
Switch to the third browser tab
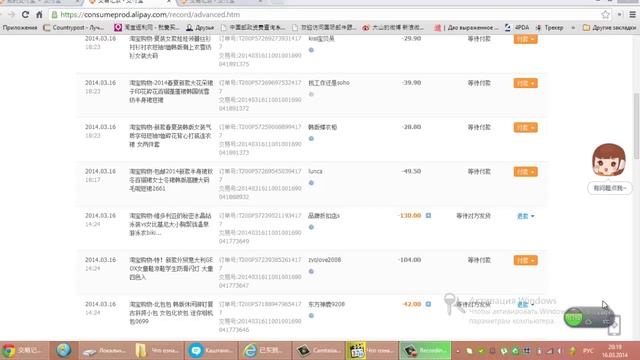tap(222, 2)
